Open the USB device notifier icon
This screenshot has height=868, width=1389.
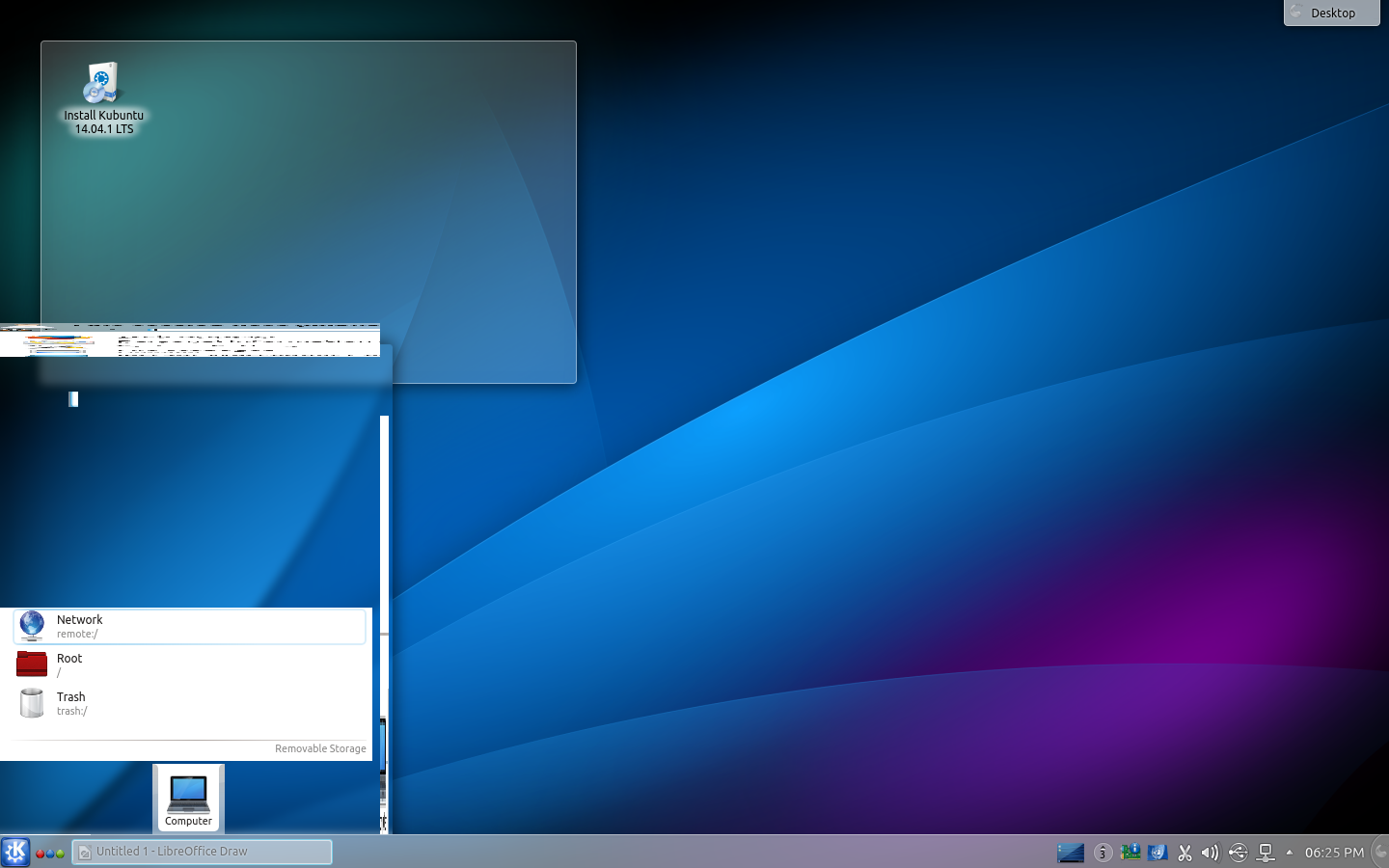(x=1238, y=853)
